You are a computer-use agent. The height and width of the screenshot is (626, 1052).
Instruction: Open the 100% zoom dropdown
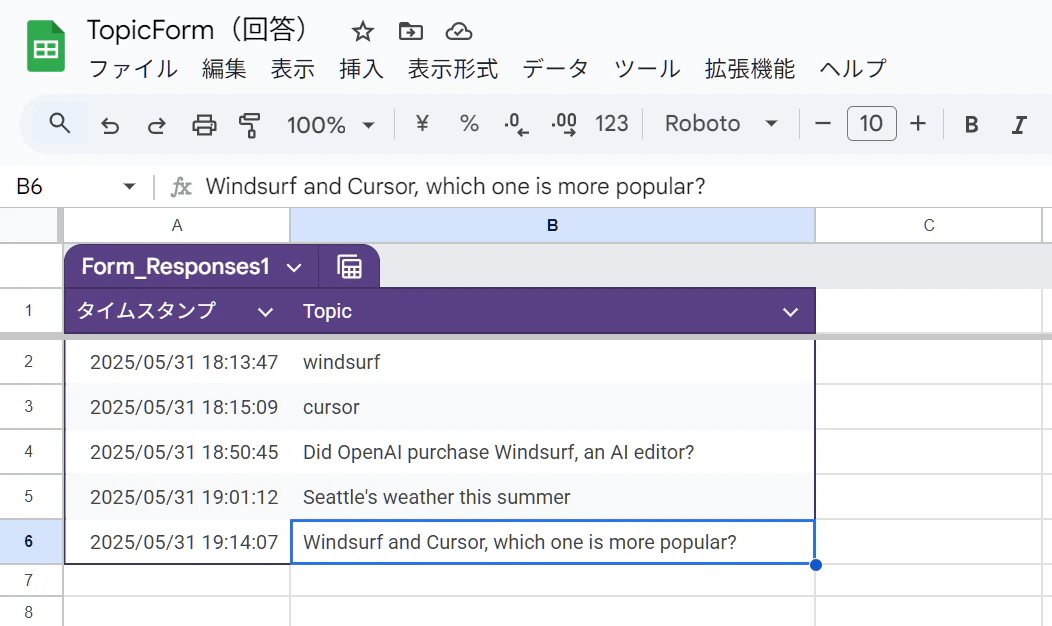pyautogui.click(x=331, y=125)
